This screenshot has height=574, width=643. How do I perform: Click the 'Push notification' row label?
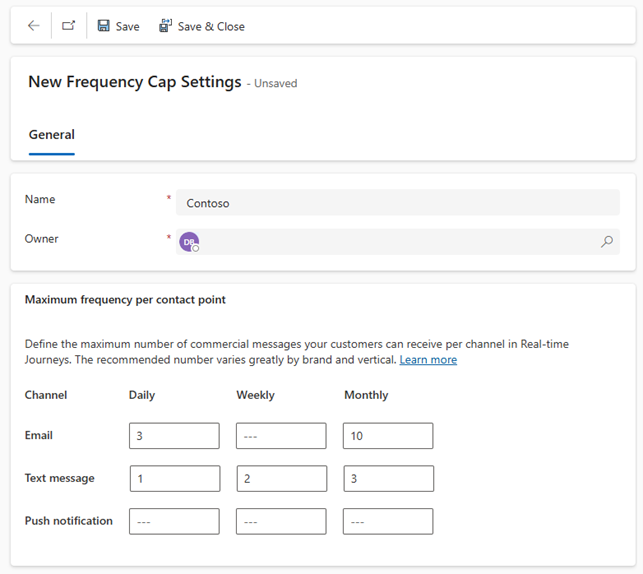click(68, 521)
